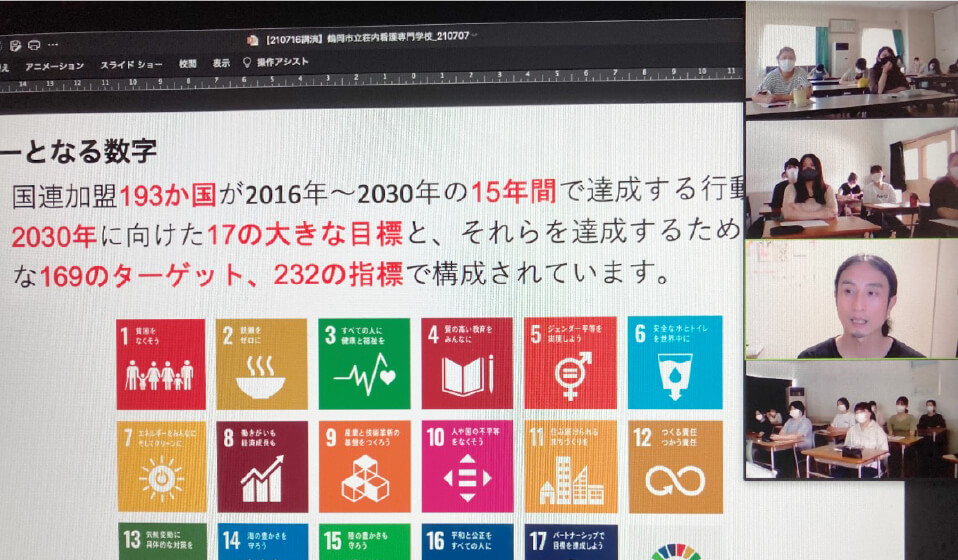Click the lightbulb icon next to 操作アシスト
Viewport: 958px width, 560px height.
point(246,62)
